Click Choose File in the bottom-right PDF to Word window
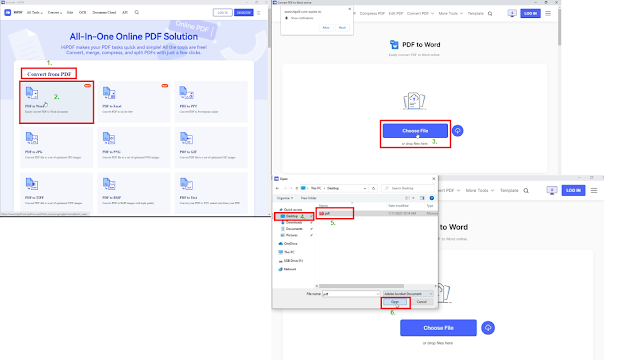640x360 pixels. [438, 328]
